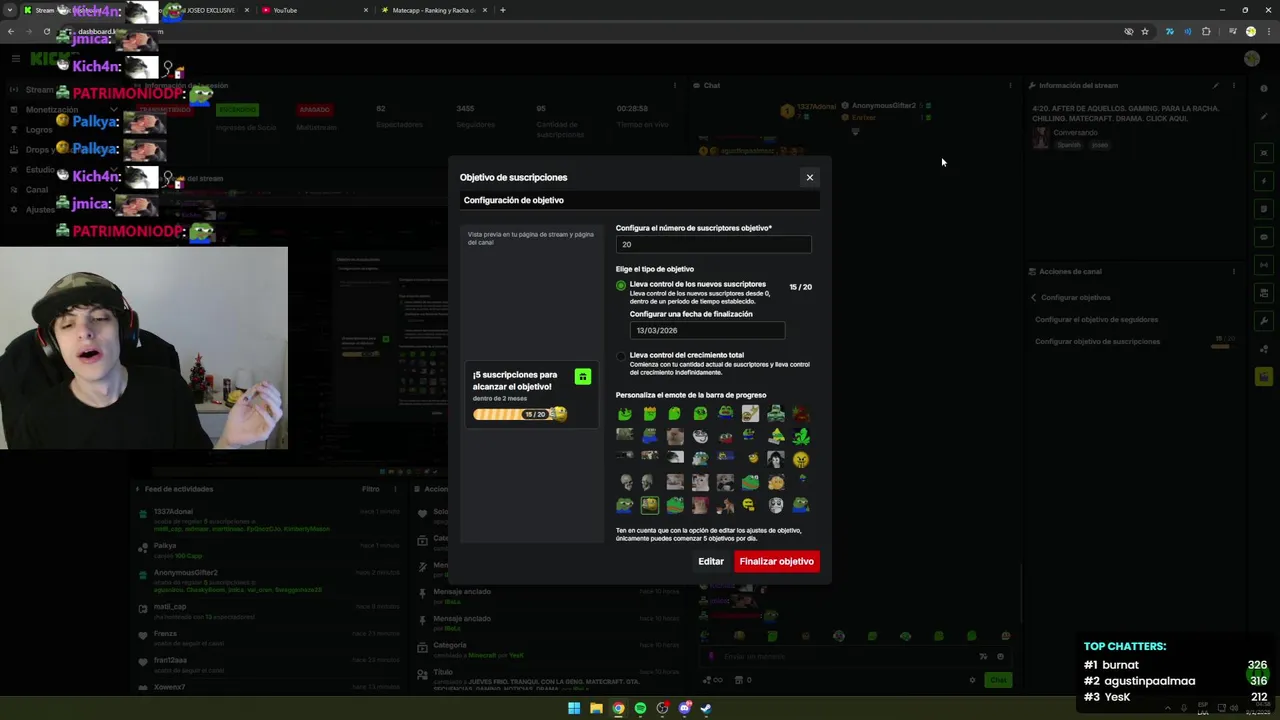The width and height of the screenshot is (1280, 720).
Task: Pick the black-and-white woman portrait emote
Action: (x=776, y=459)
